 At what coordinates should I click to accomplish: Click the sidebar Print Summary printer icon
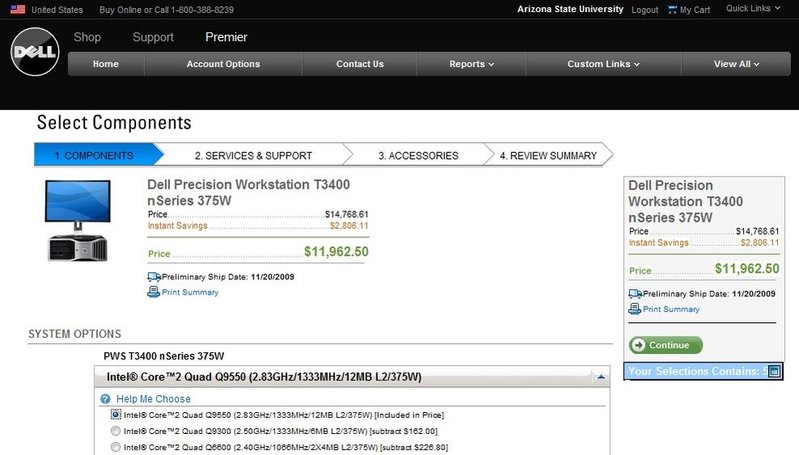pos(634,309)
